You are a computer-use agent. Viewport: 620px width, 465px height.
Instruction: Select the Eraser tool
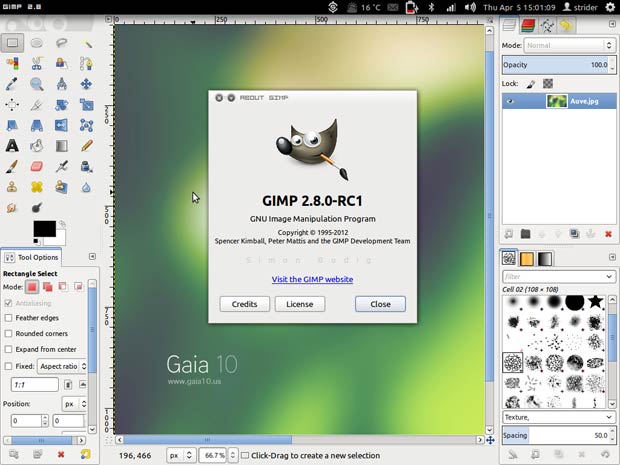coord(37,166)
